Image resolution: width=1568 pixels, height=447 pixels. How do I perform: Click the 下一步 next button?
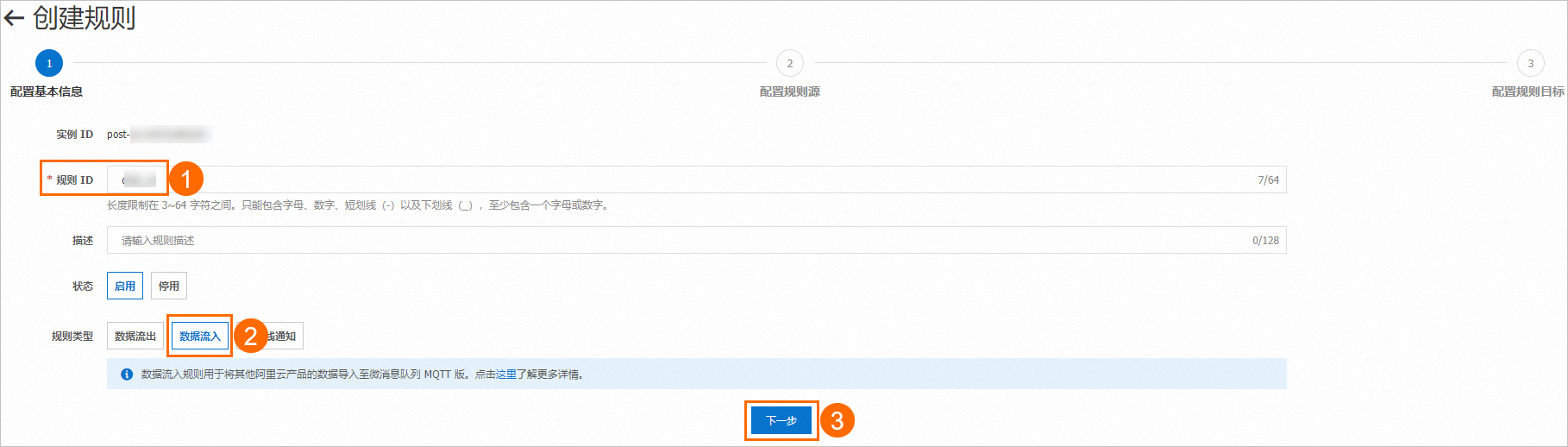coord(781,420)
